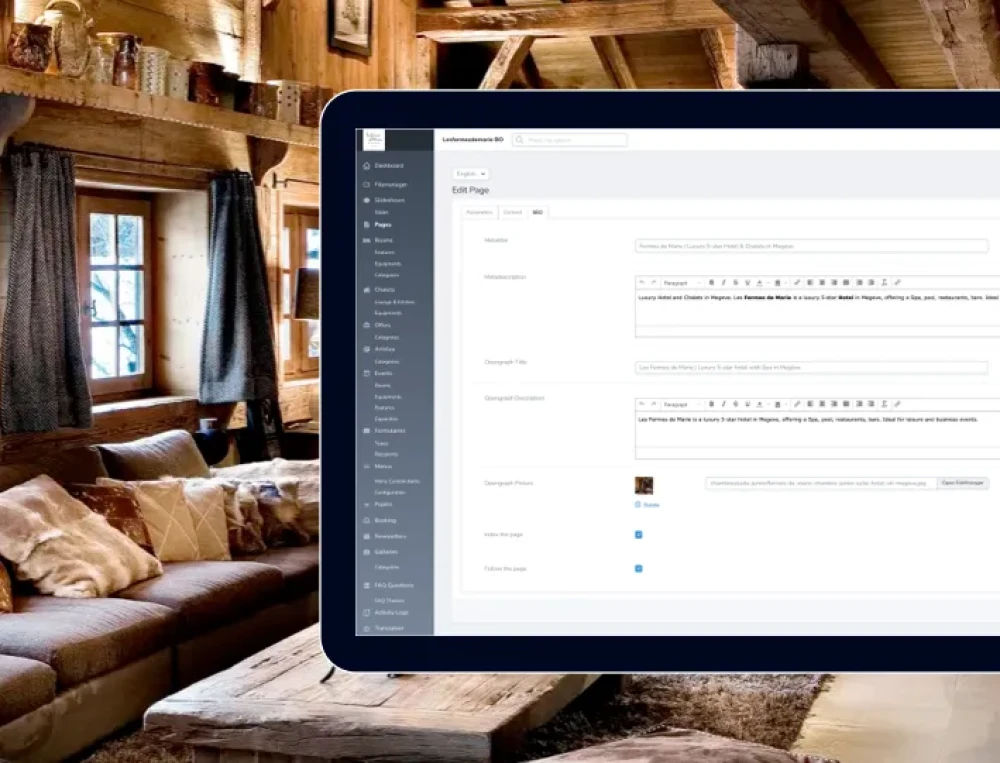Open Paragraph format dropdown in Opengraph Description editor

point(681,405)
